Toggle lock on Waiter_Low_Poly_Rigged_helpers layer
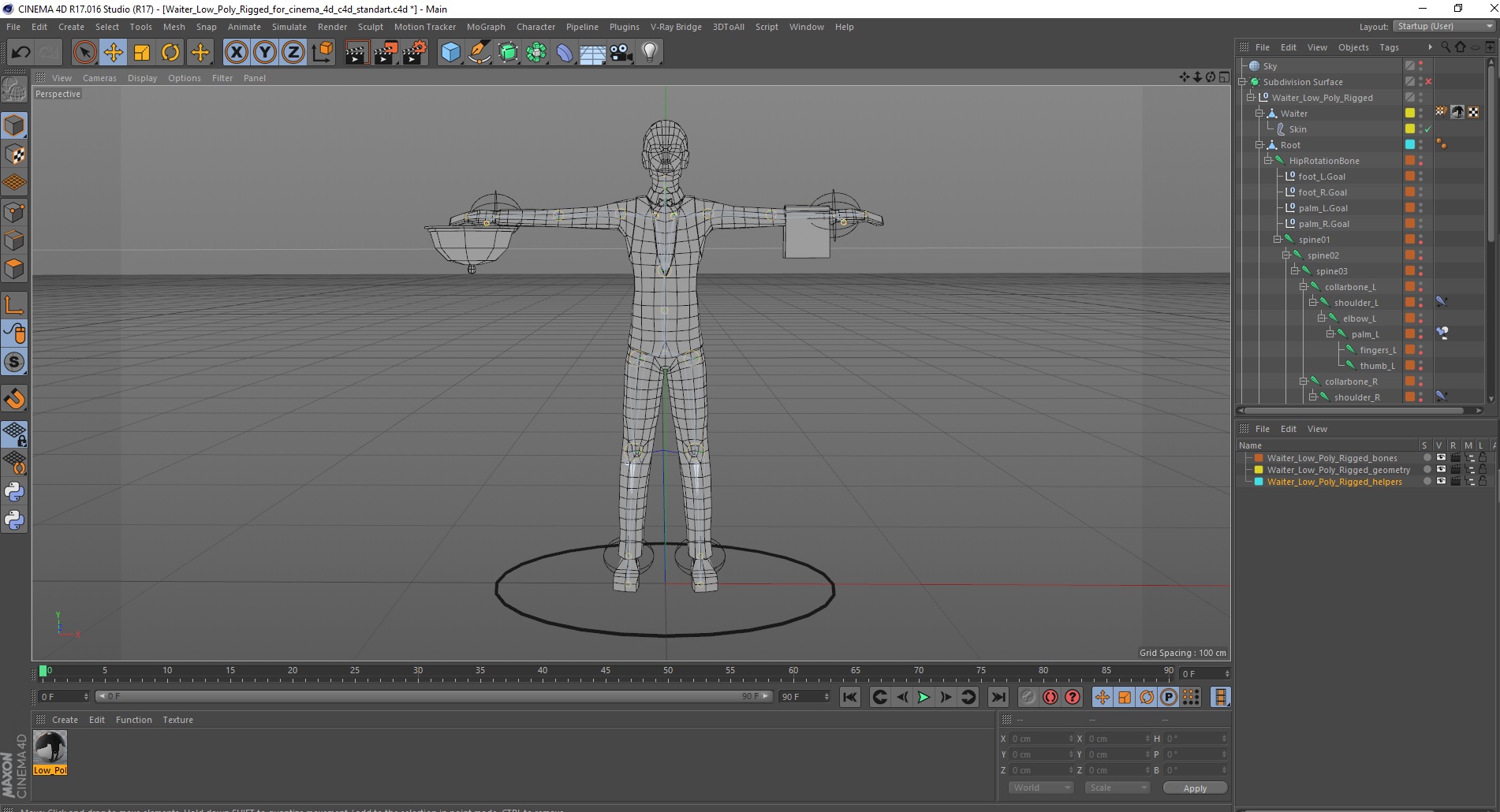 click(1483, 482)
